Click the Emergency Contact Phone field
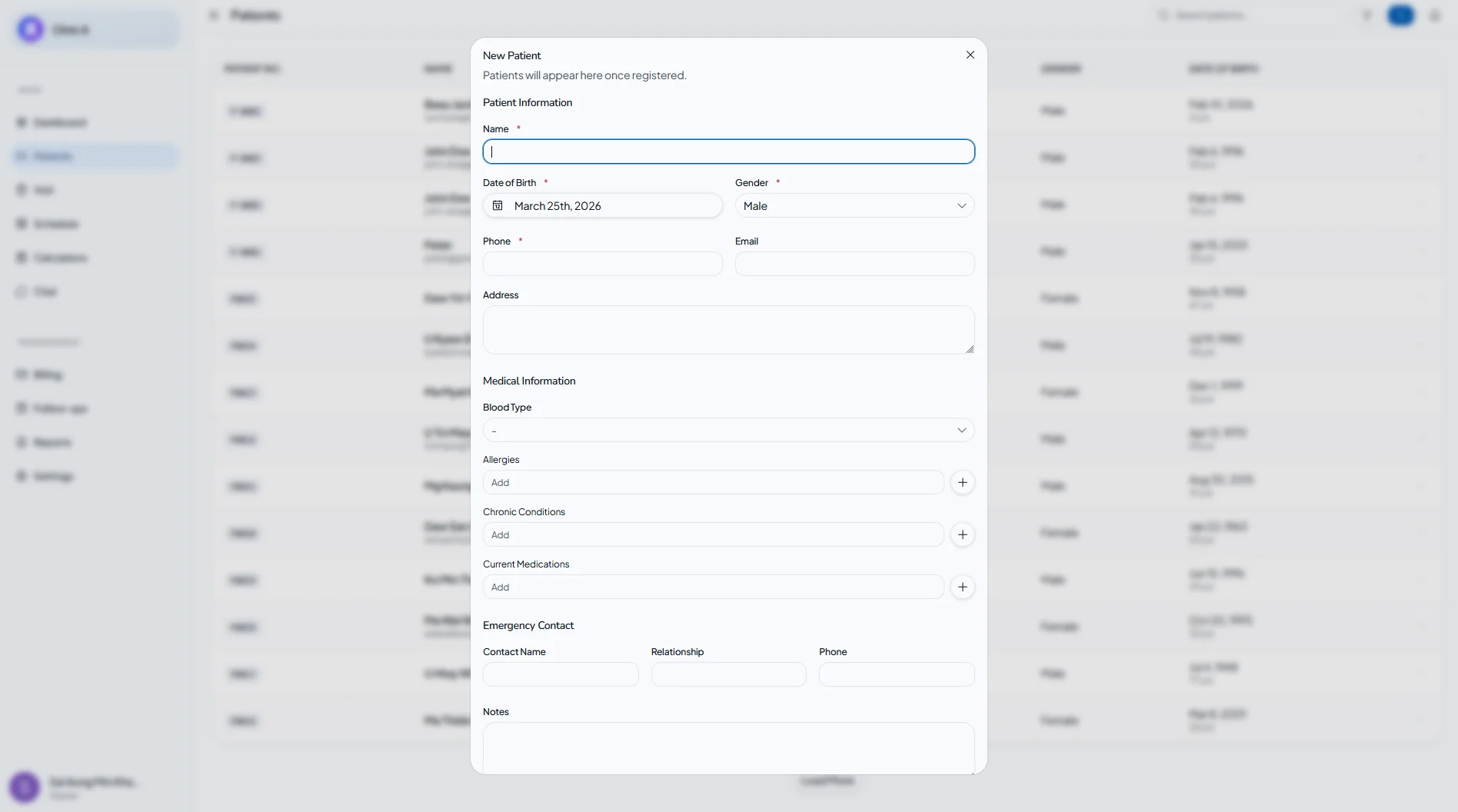 click(897, 674)
